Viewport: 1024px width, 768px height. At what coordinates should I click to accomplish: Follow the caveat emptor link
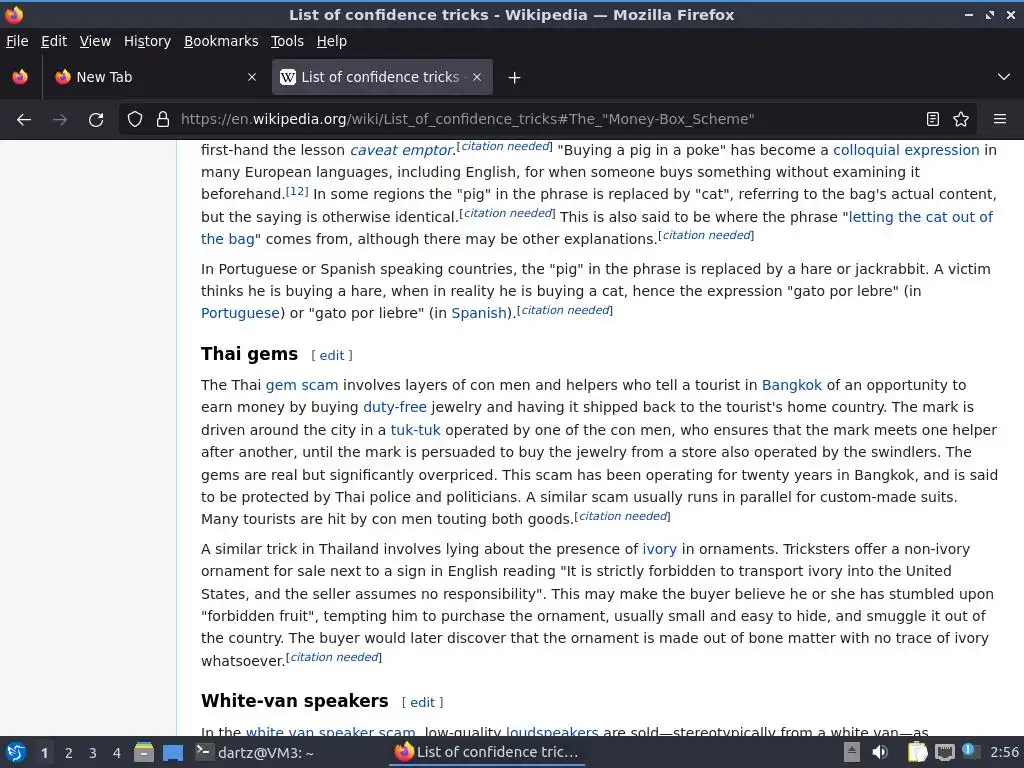coord(402,150)
